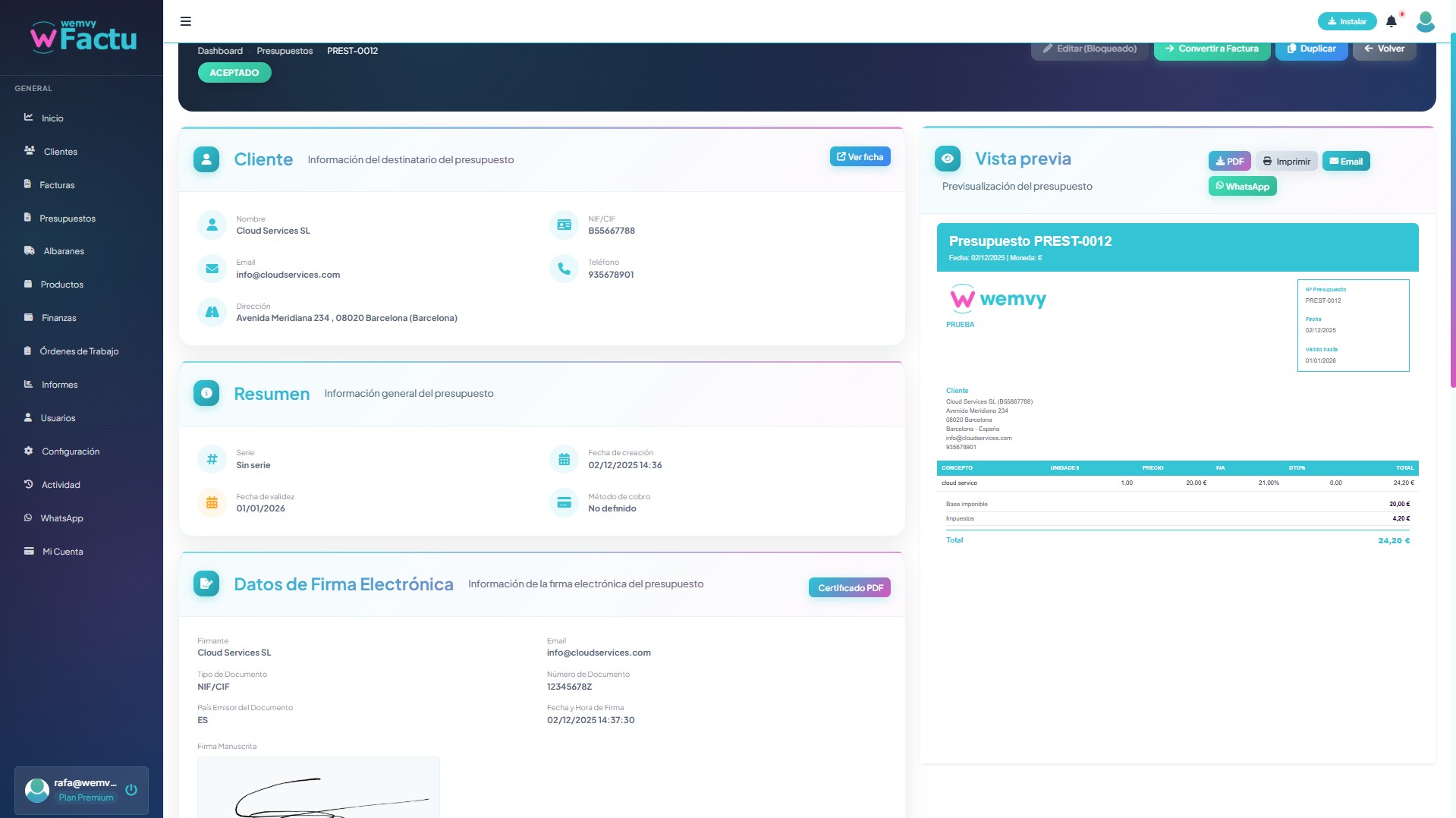Click the logout power icon

point(131,790)
